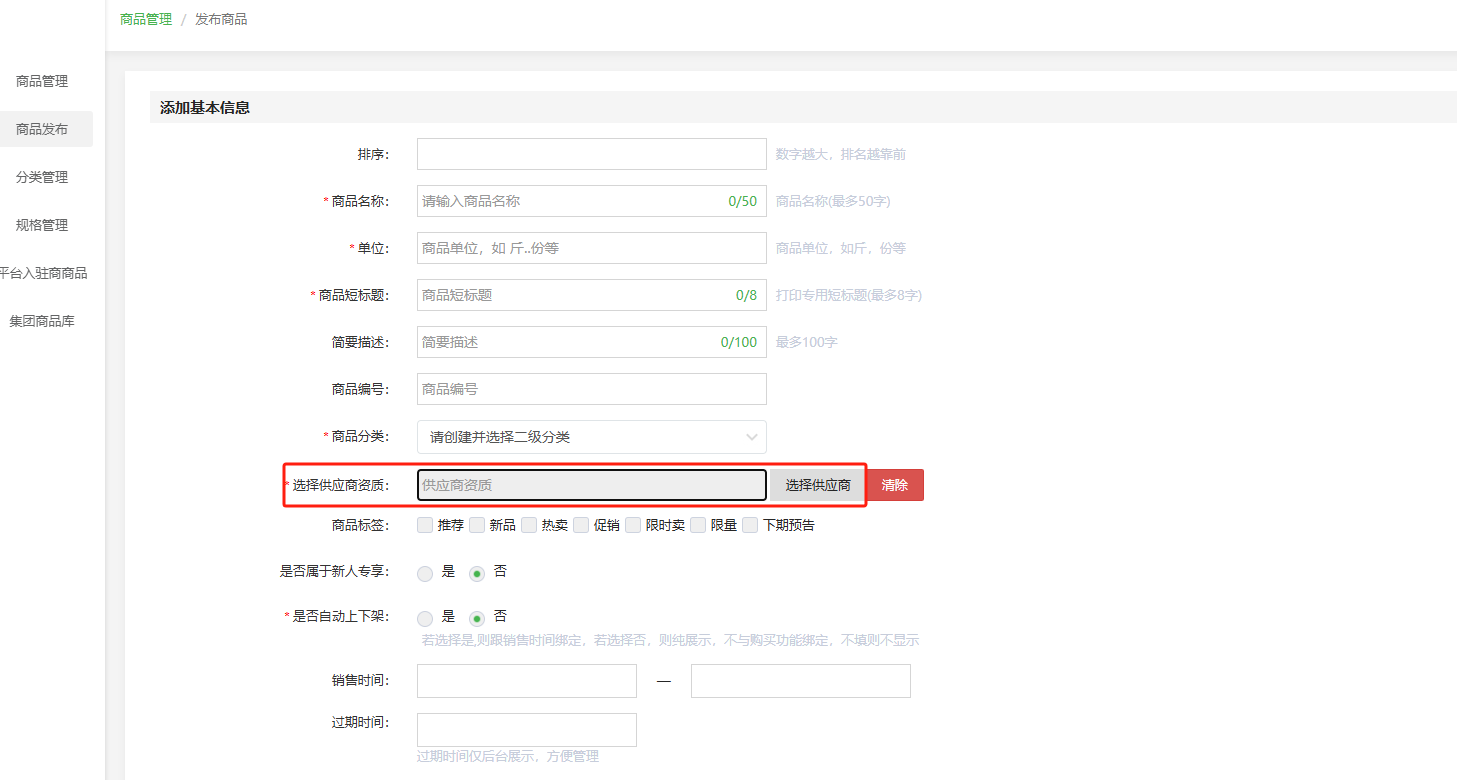Click the 选择供应商 button
The width and height of the screenshot is (1457, 780).
[x=817, y=485]
